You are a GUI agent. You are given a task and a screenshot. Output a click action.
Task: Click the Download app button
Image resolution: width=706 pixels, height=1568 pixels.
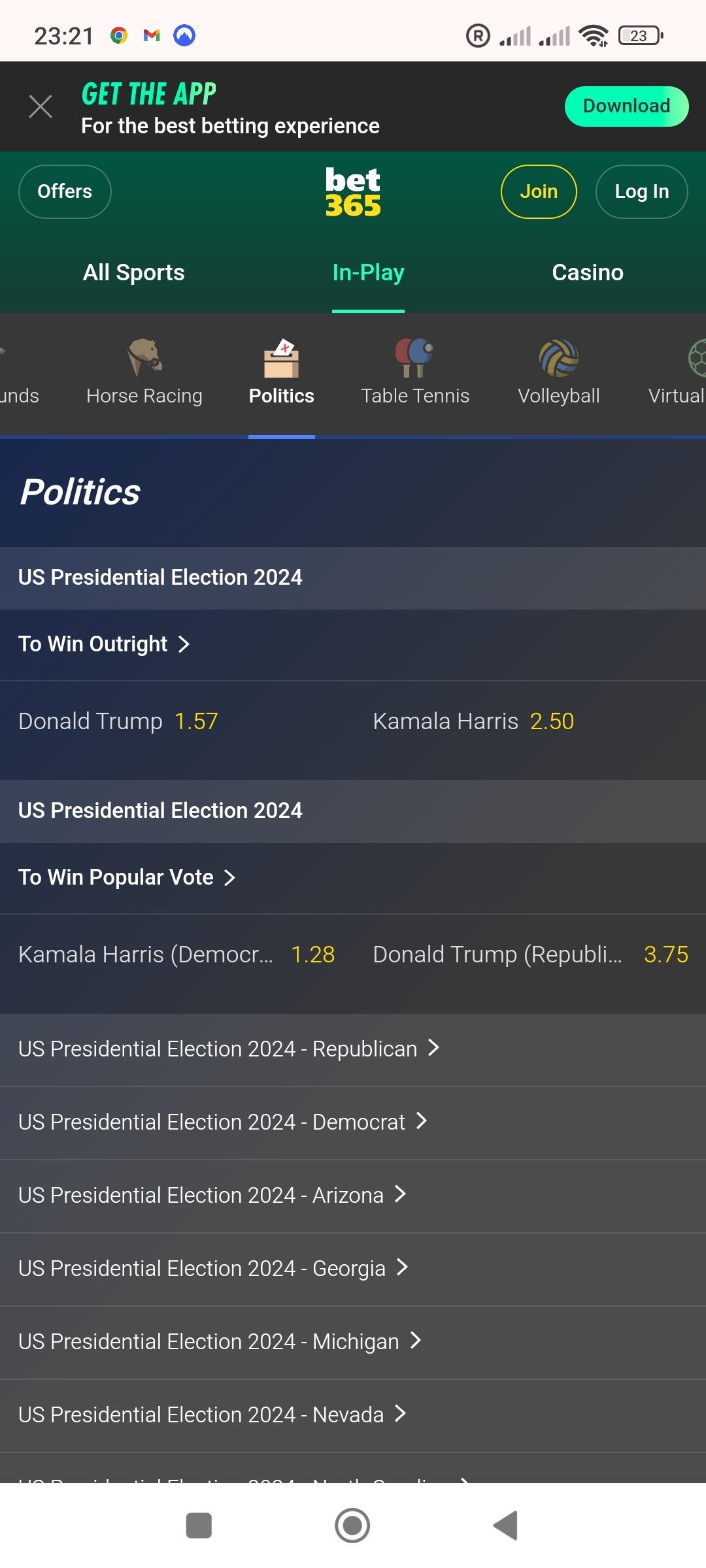coord(626,106)
